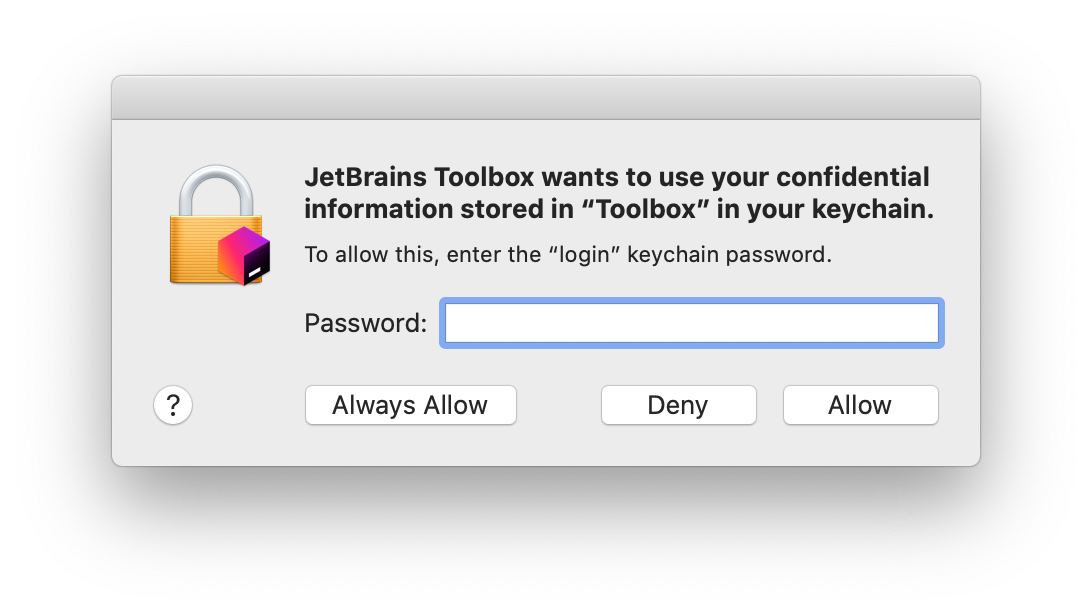Focus the Password input field
This screenshot has height=614, width=1092.
[691, 323]
